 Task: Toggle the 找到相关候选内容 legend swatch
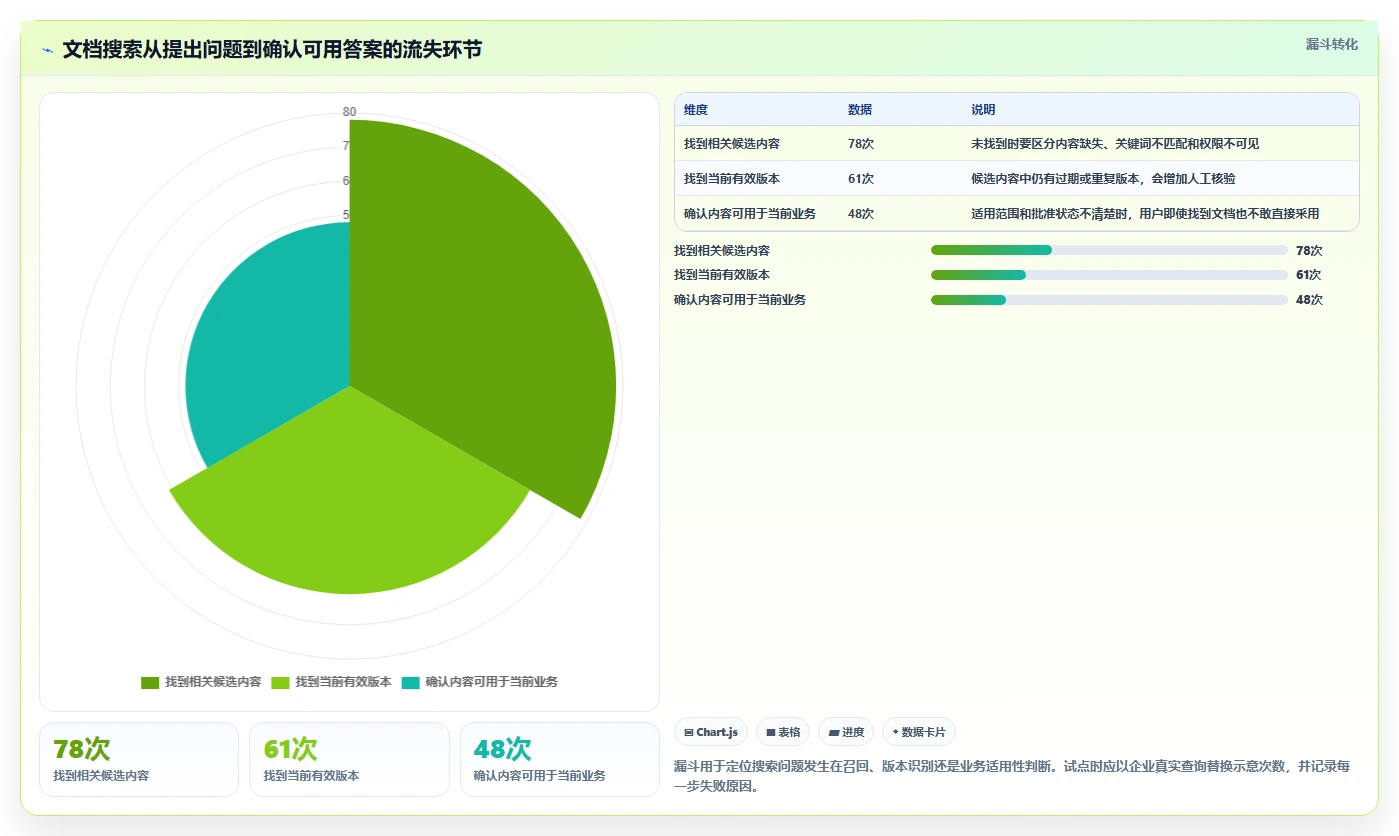150,682
